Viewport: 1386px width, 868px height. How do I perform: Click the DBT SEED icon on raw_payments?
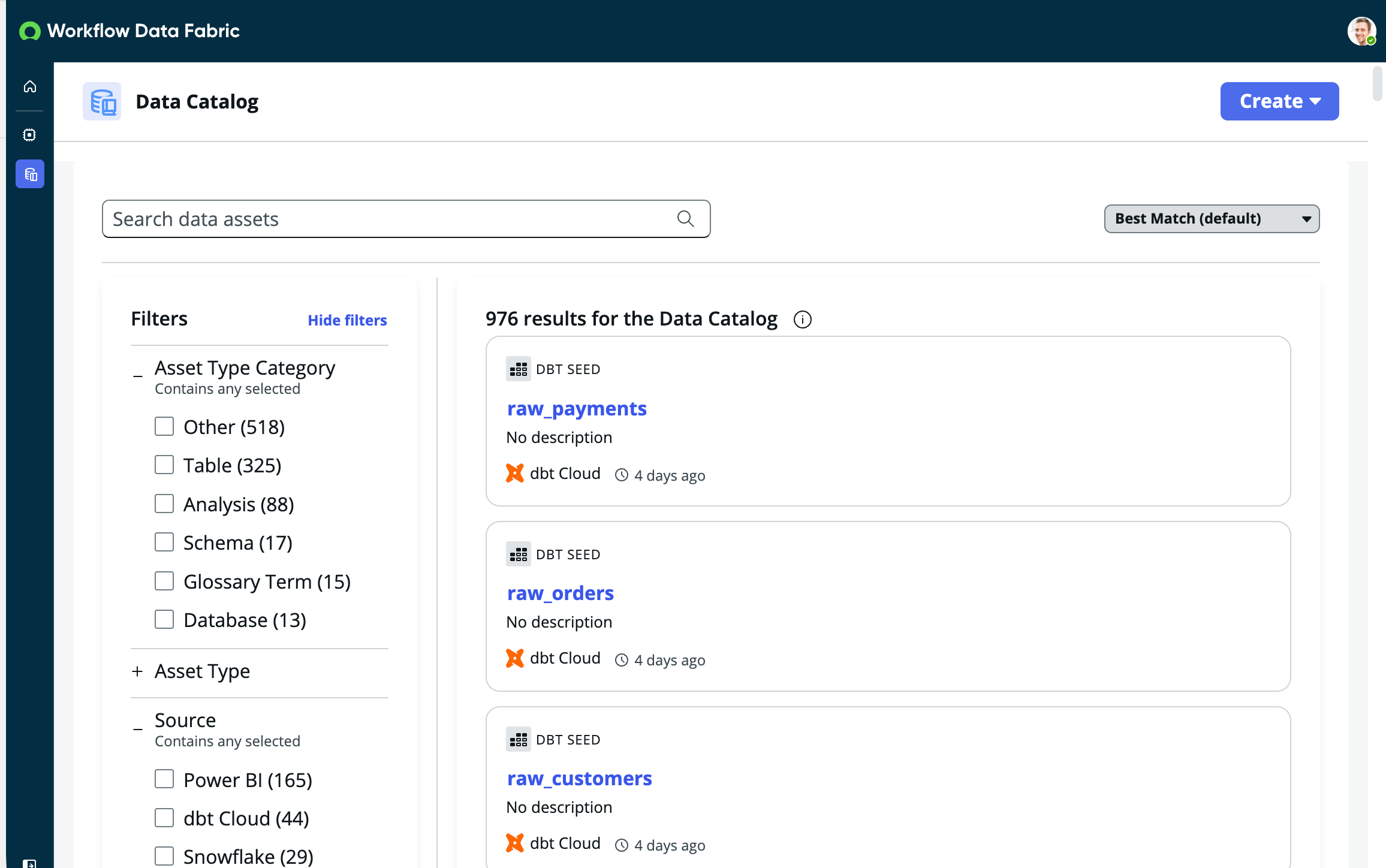519,369
